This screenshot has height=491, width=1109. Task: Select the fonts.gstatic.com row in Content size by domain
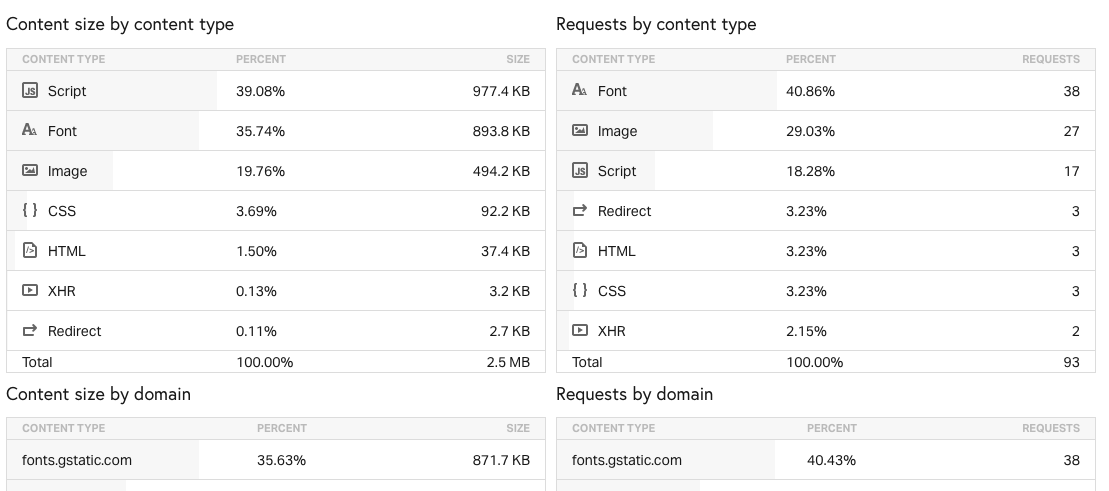pyautogui.click(x=77, y=461)
